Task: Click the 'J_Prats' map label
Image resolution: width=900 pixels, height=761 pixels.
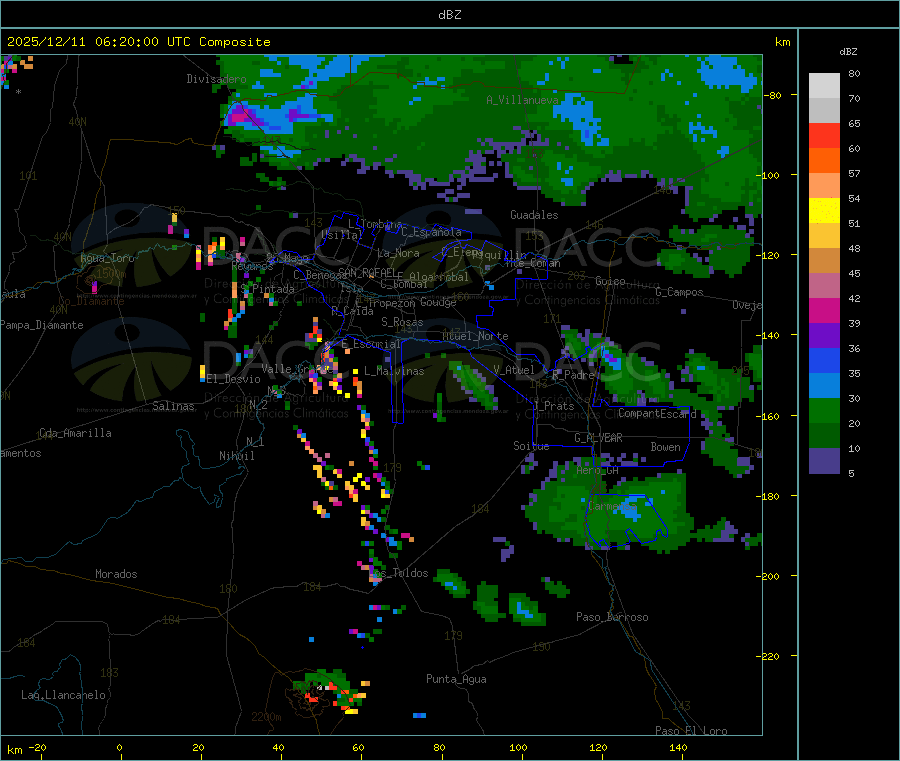Action: [x=553, y=405]
